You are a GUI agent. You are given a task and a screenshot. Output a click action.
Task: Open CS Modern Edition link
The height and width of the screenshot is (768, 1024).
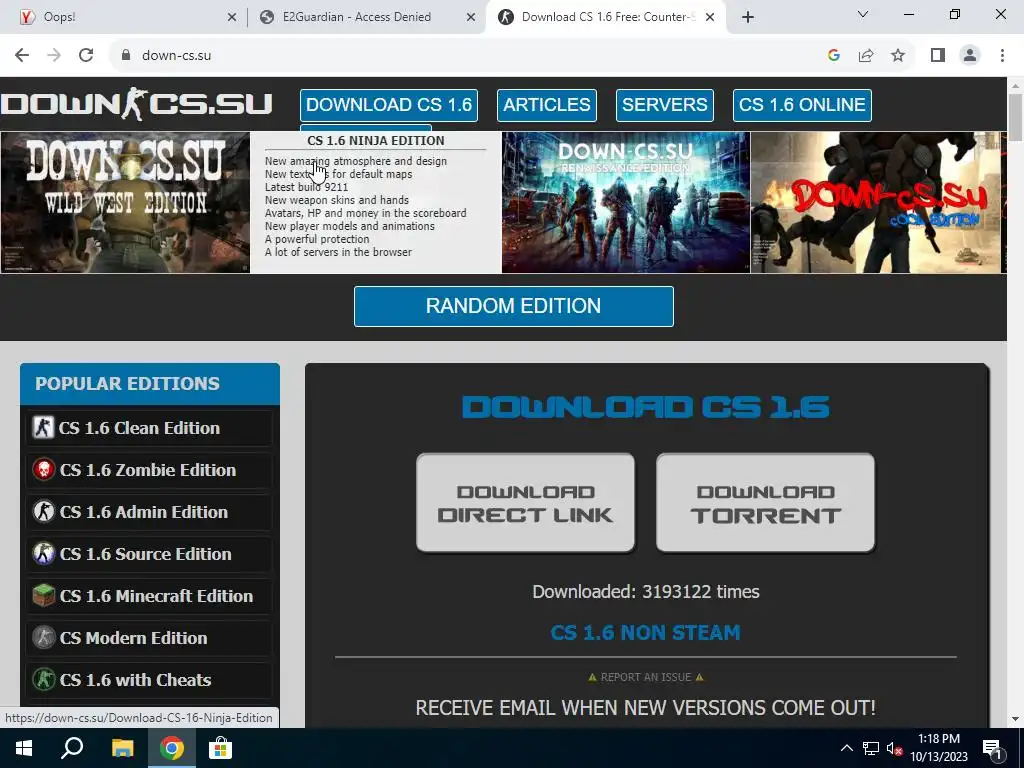pos(133,637)
